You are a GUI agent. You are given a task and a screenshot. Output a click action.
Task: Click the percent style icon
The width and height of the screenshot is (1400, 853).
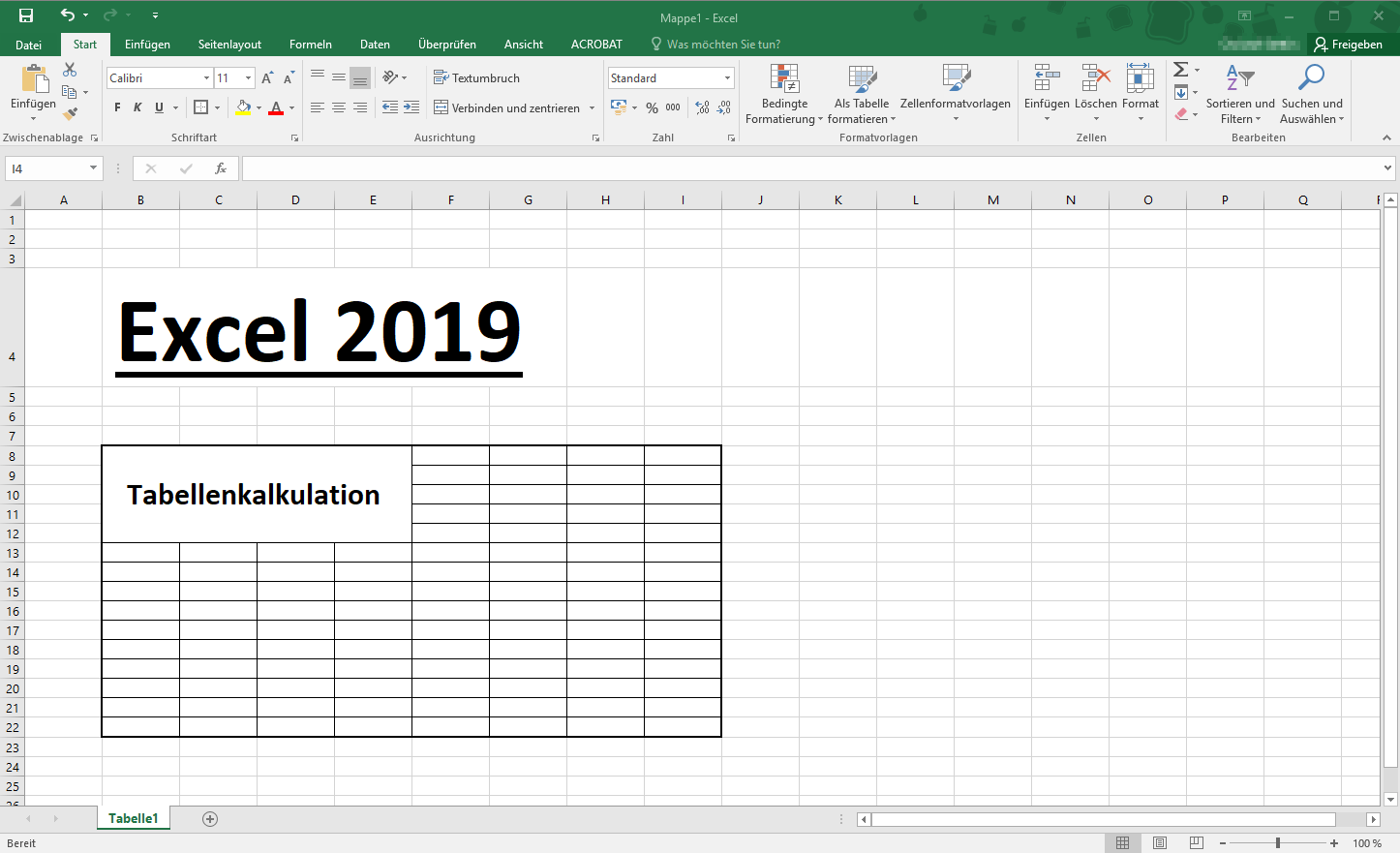click(x=652, y=107)
